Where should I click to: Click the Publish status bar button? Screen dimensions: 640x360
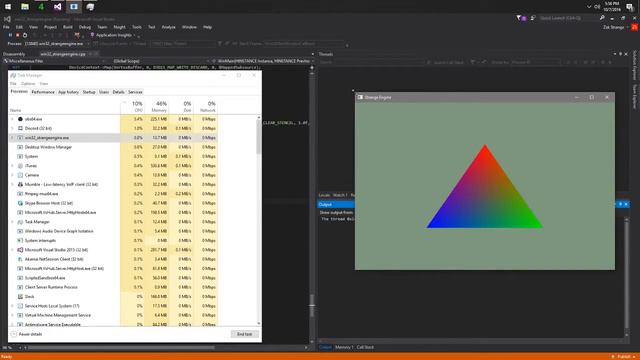pos(624,357)
